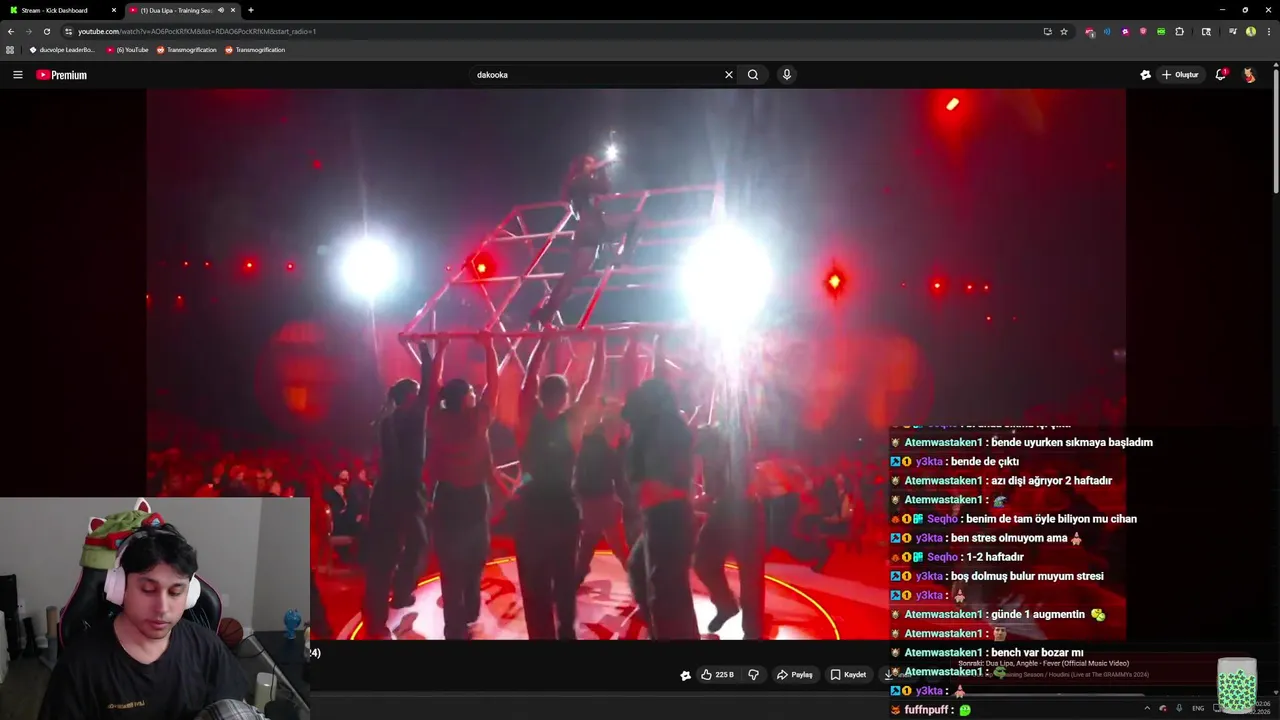
Task: Open the first Transmogrification bookmark
Action: pos(186,50)
